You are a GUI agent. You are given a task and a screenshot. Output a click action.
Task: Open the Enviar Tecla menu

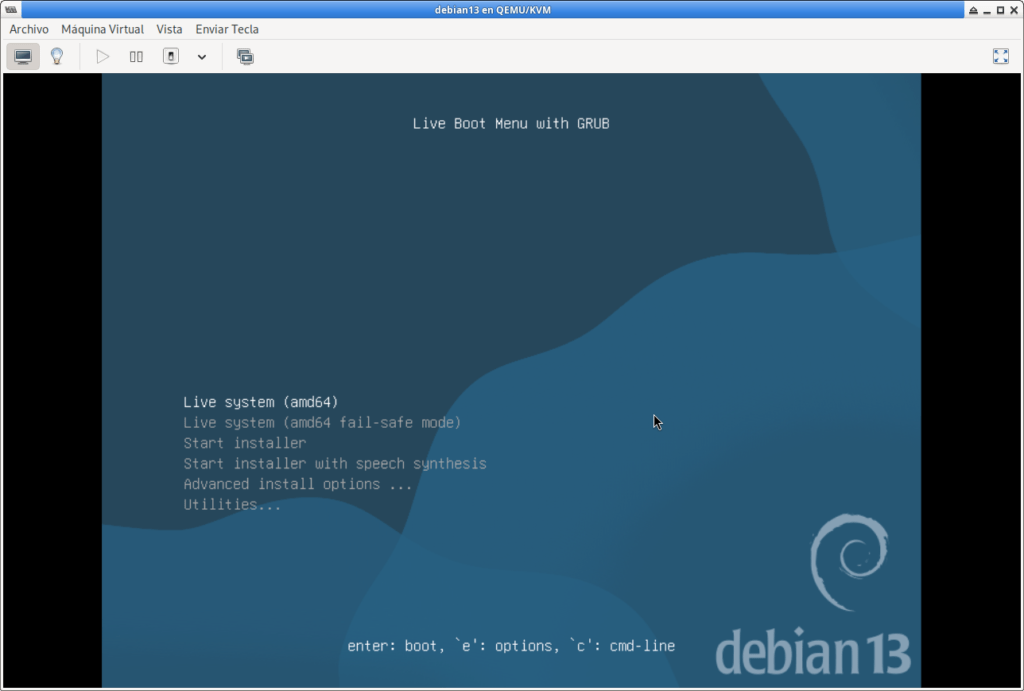click(x=227, y=29)
